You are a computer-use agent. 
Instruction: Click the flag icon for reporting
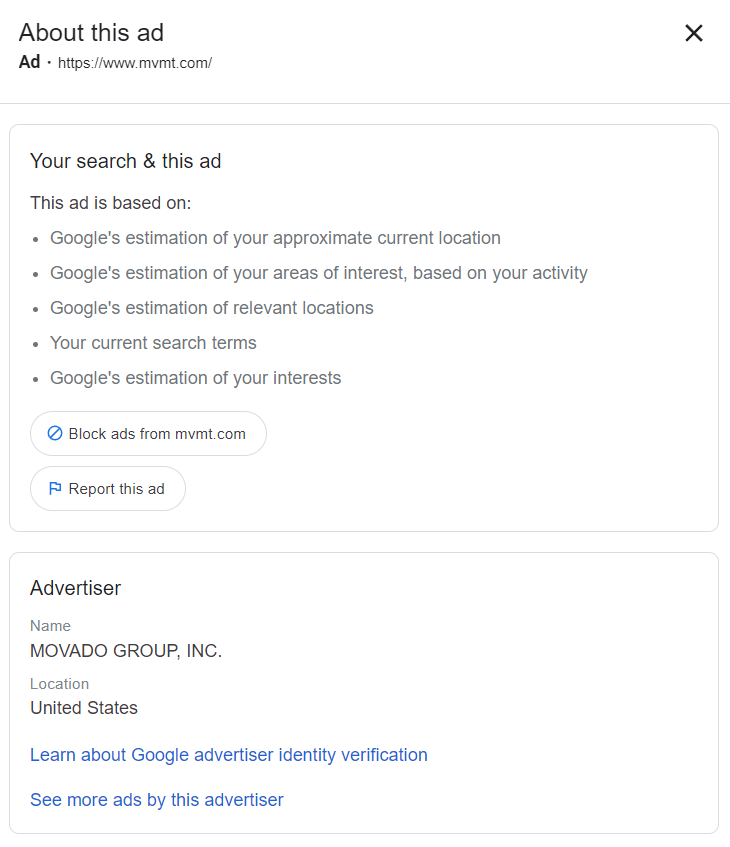(x=55, y=488)
